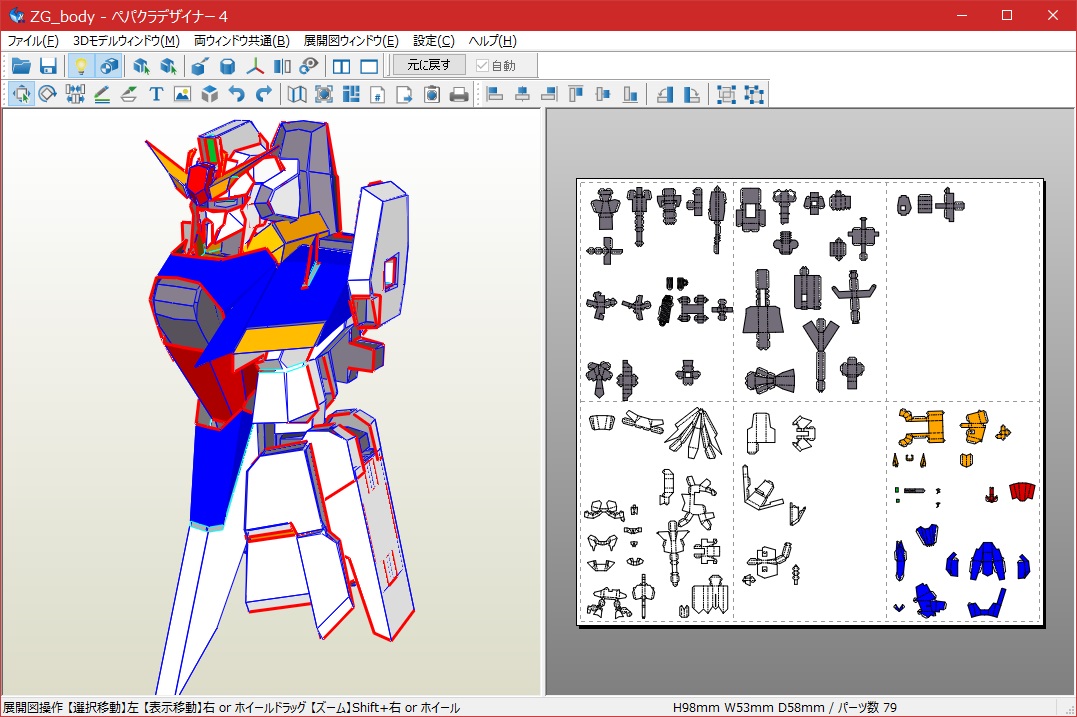Image resolution: width=1077 pixels, height=717 pixels.
Task: Undo with the left curved arrow
Action: pyautogui.click(x=237, y=94)
